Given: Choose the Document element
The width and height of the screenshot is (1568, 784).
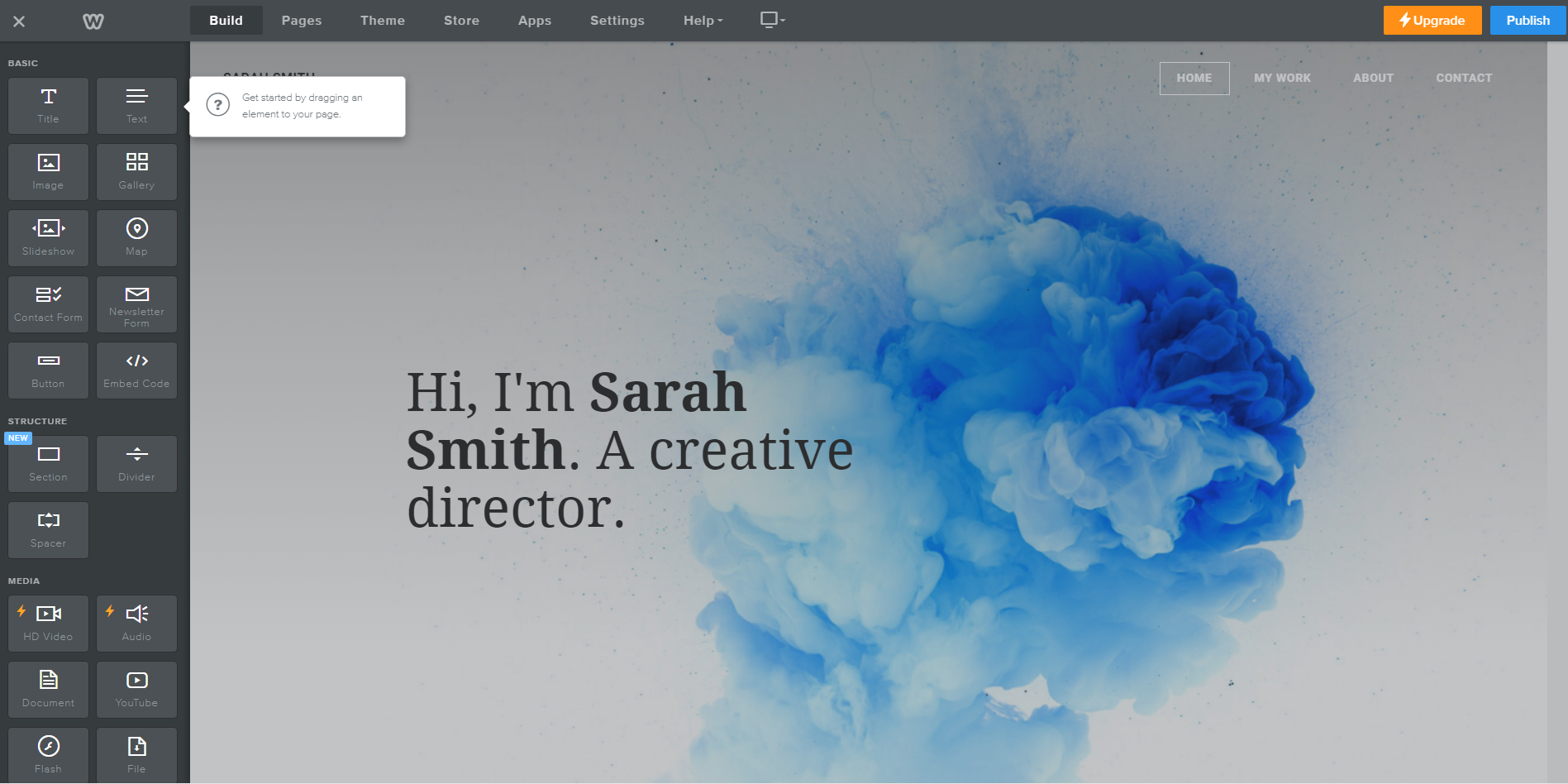Looking at the screenshot, I should [48, 690].
